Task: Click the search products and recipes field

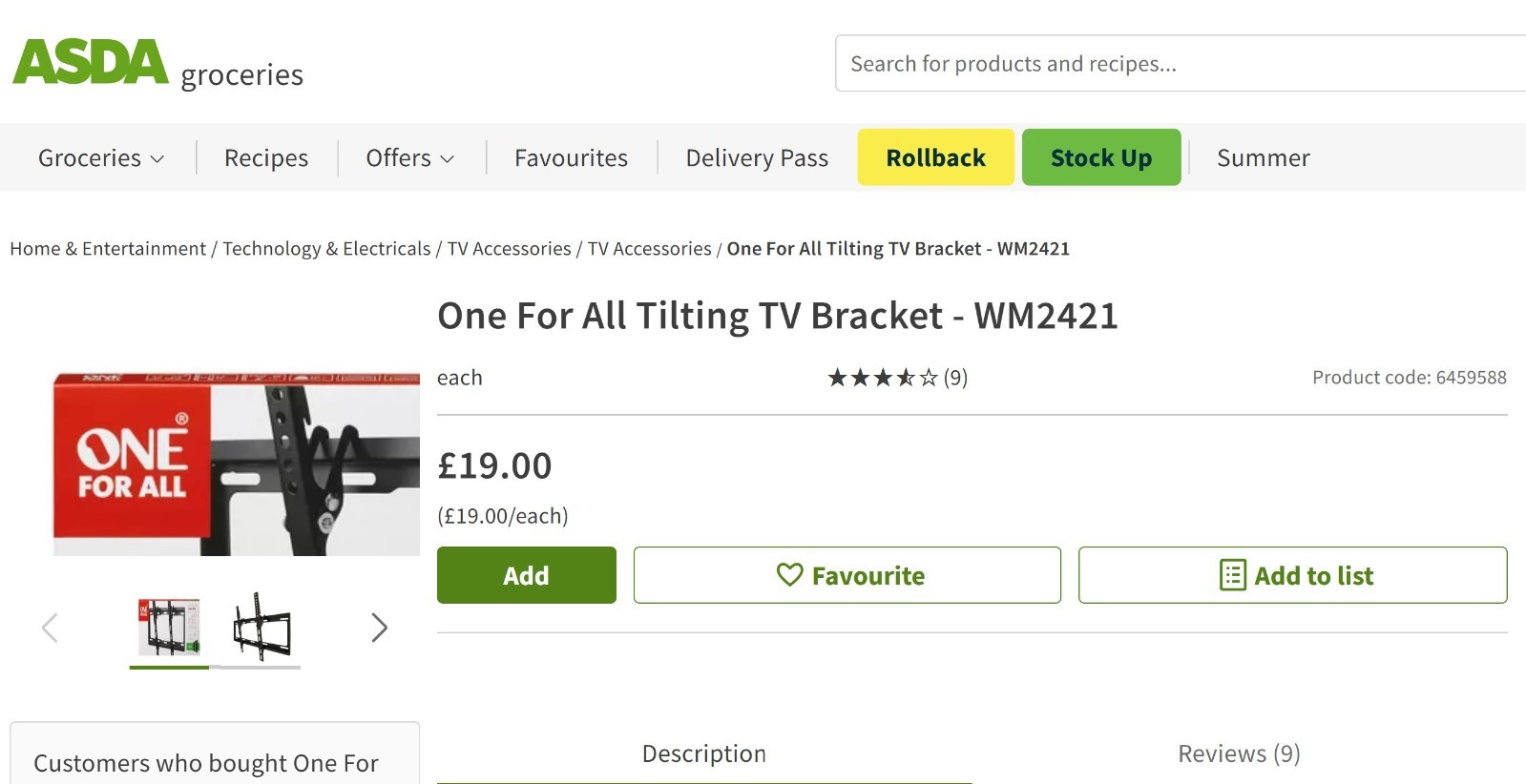Action: pyautogui.click(x=1181, y=64)
